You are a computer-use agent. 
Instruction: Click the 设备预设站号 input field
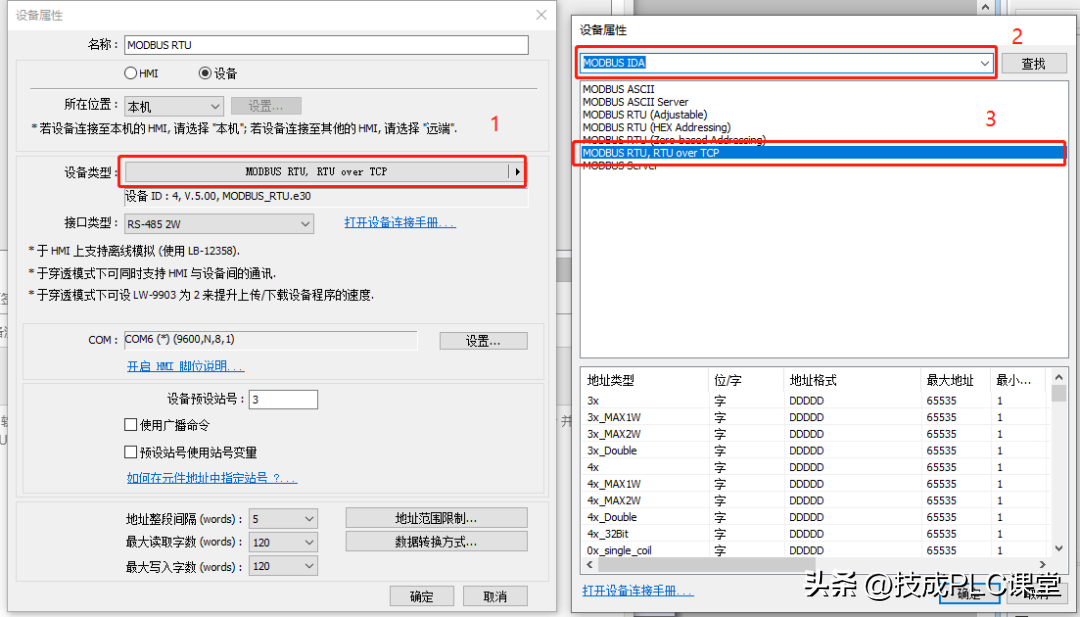point(283,400)
